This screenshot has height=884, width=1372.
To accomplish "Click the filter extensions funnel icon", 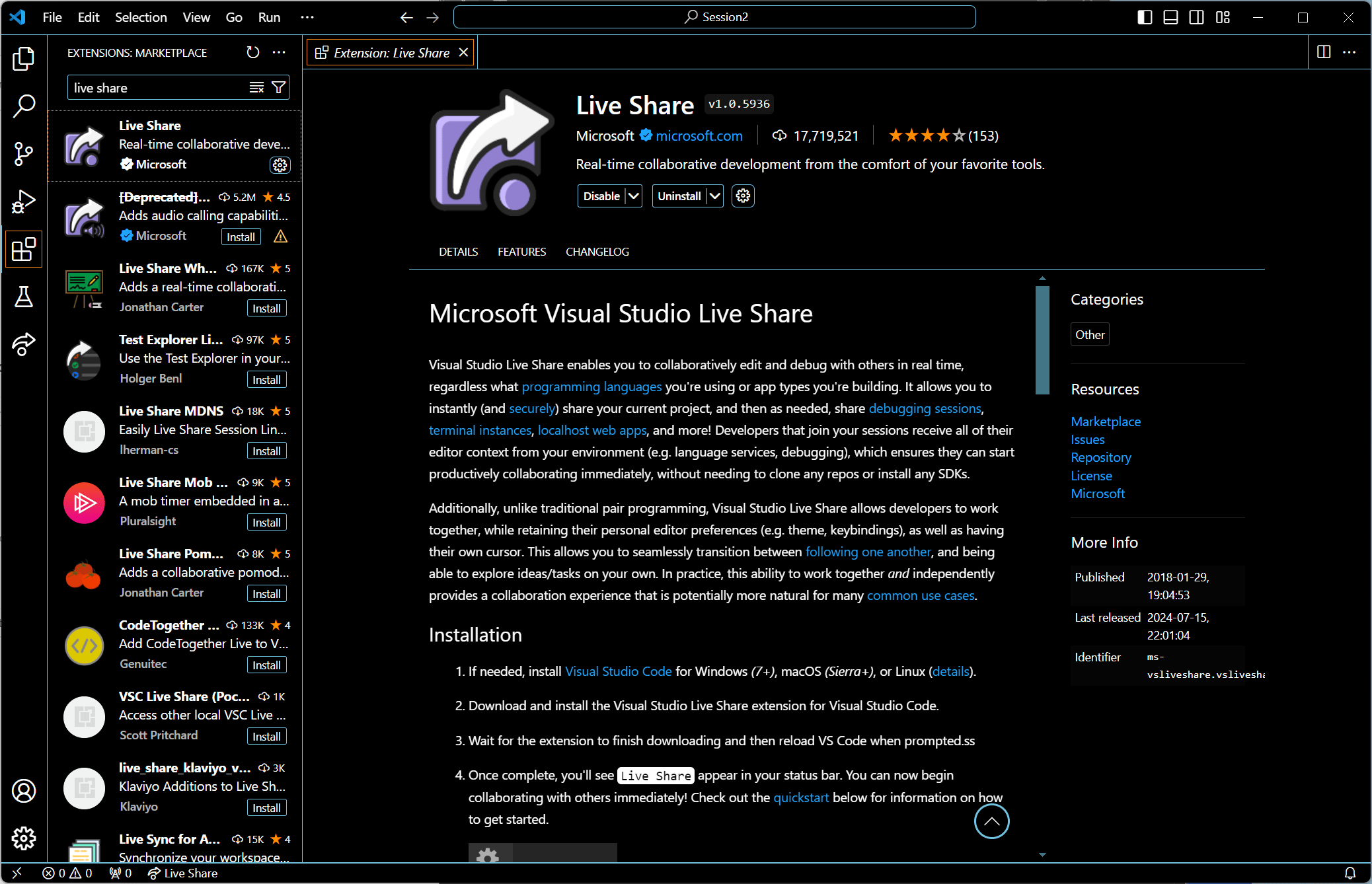I will (279, 87).
